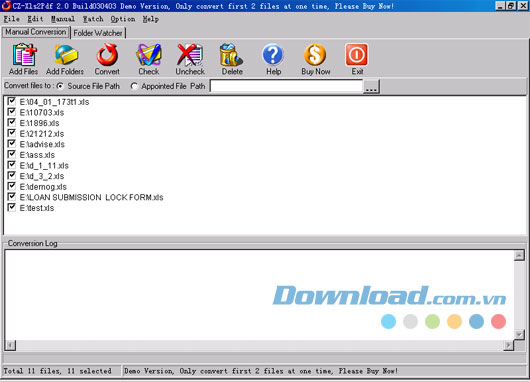Viewport: 530px width, 382px height.
Task: Uncheck the E:\advise.xls checkbox
Action: click(x=12, y=143)
